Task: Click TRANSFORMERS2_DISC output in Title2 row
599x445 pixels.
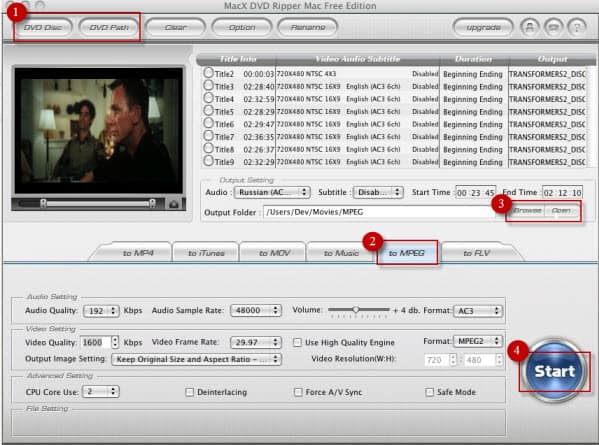Action: [x=547, y=74]
